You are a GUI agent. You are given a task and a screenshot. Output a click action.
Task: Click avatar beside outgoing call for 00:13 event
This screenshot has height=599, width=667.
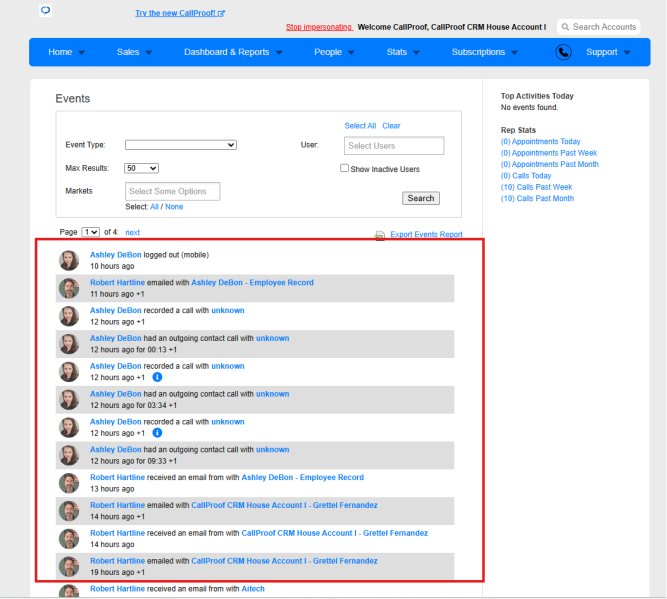(x=69, y=344)
